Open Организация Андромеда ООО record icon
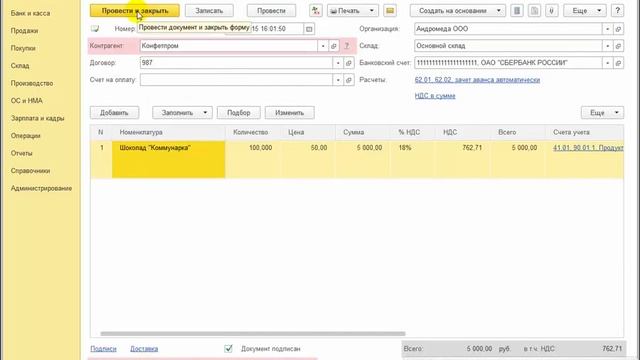This screenshot has height=360, width=640. click(x=618, y=29)
